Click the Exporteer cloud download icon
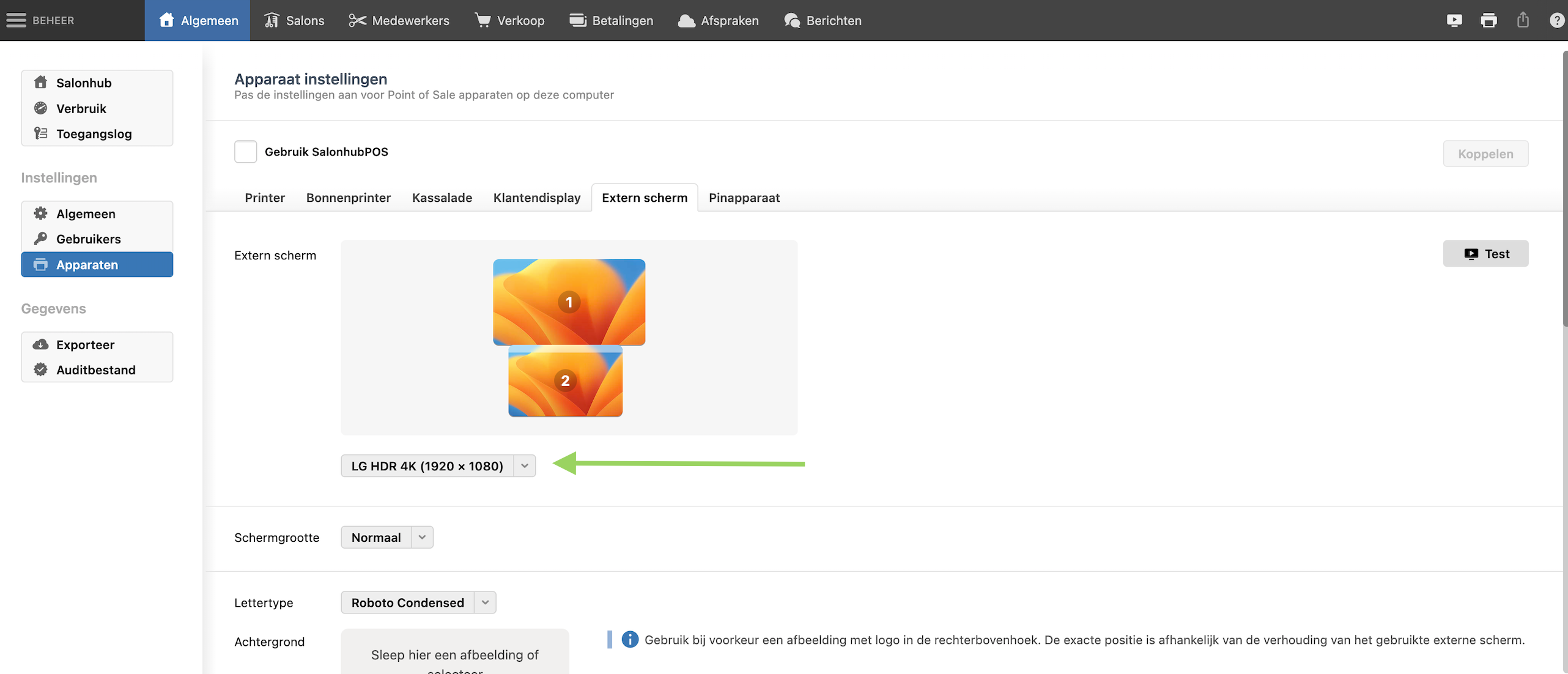 [40, 344]
